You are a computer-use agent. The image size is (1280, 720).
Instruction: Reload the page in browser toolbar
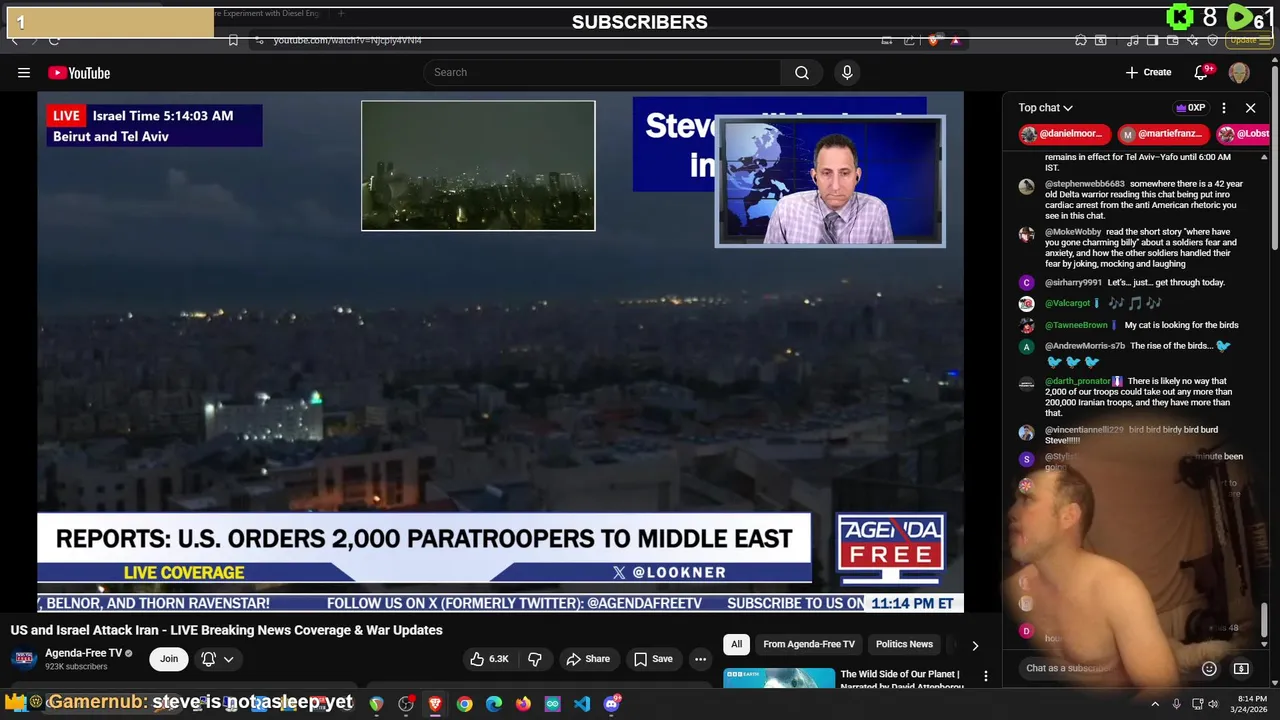[54, 40]
